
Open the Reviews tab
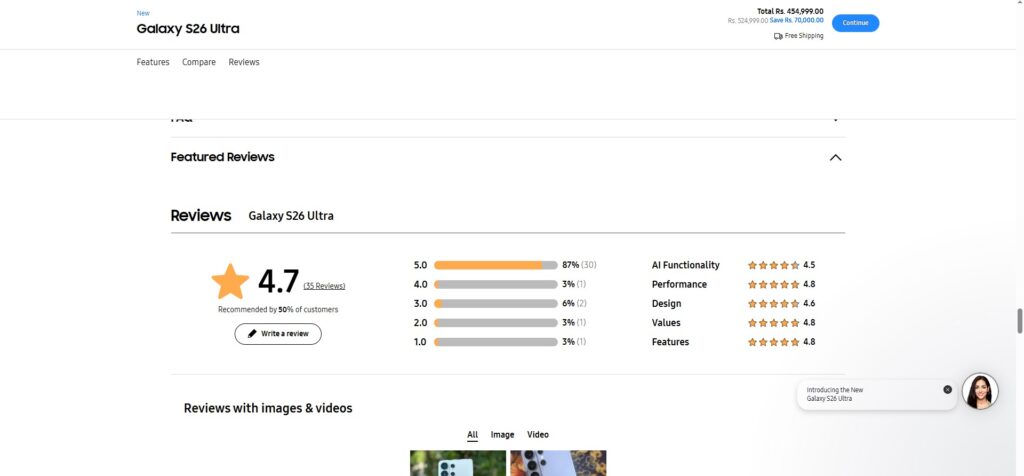tap(244, 62)
